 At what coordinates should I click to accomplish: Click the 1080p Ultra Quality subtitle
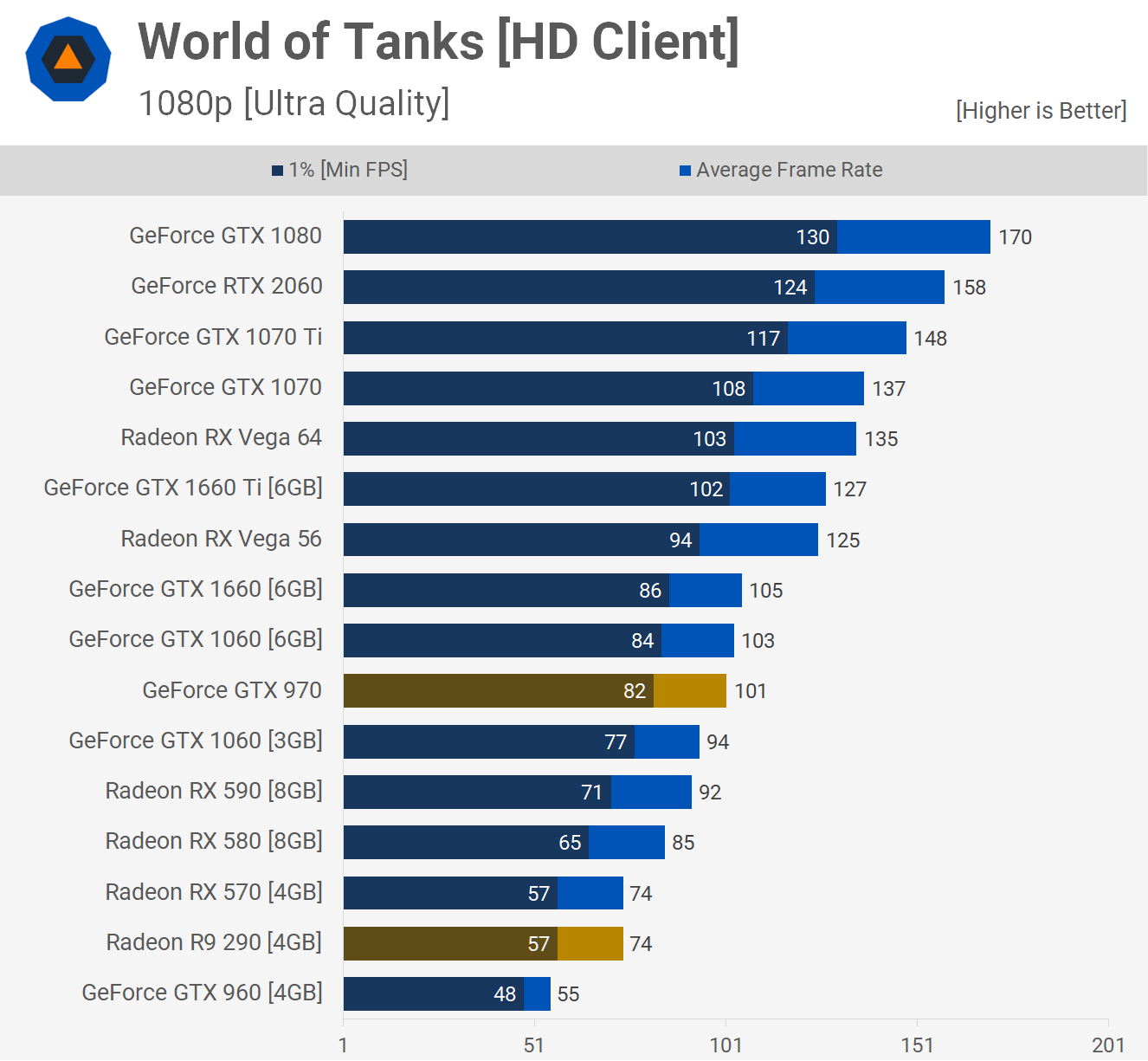[x=293, y=103]
